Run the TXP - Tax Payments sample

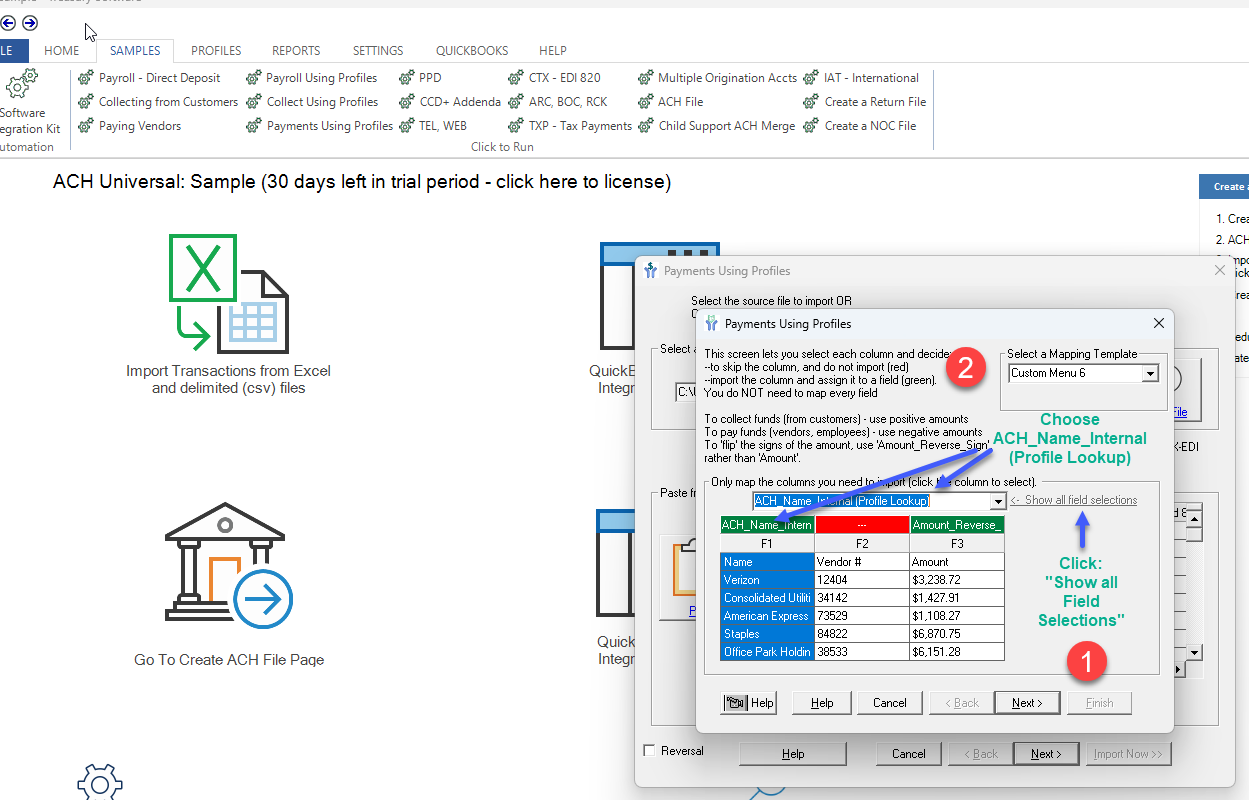570,126
